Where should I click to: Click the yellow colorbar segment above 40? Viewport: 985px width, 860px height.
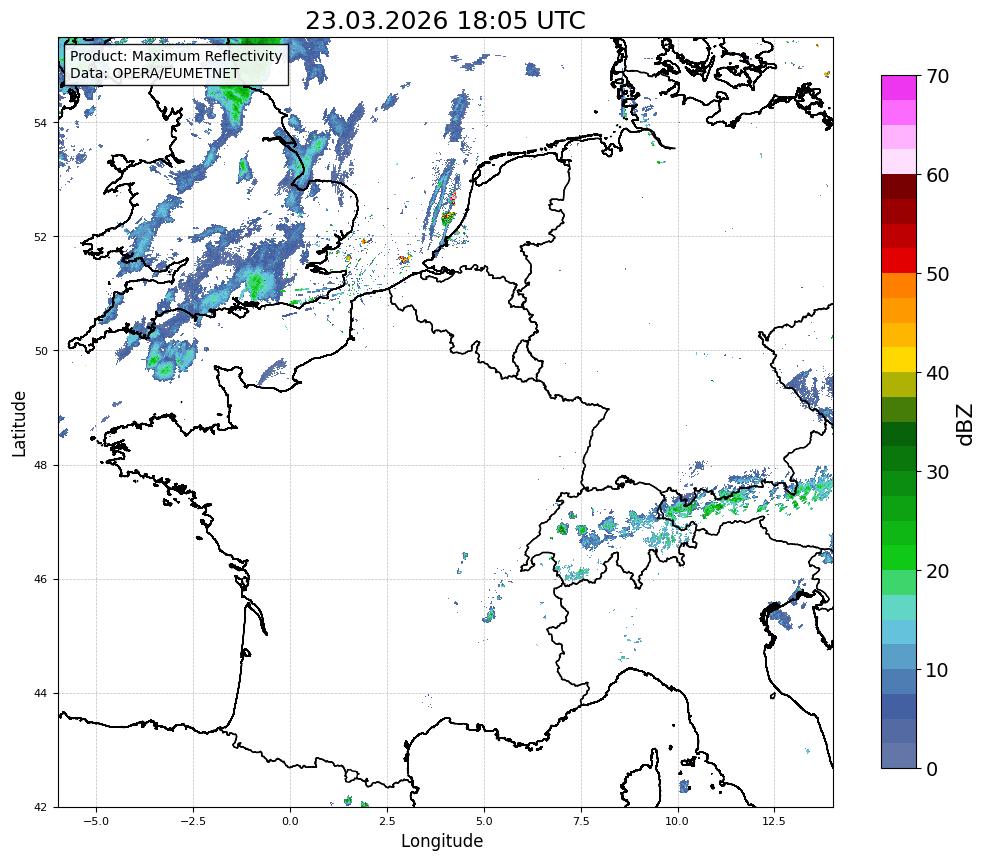pyautogui.click(x=899, y=360)
